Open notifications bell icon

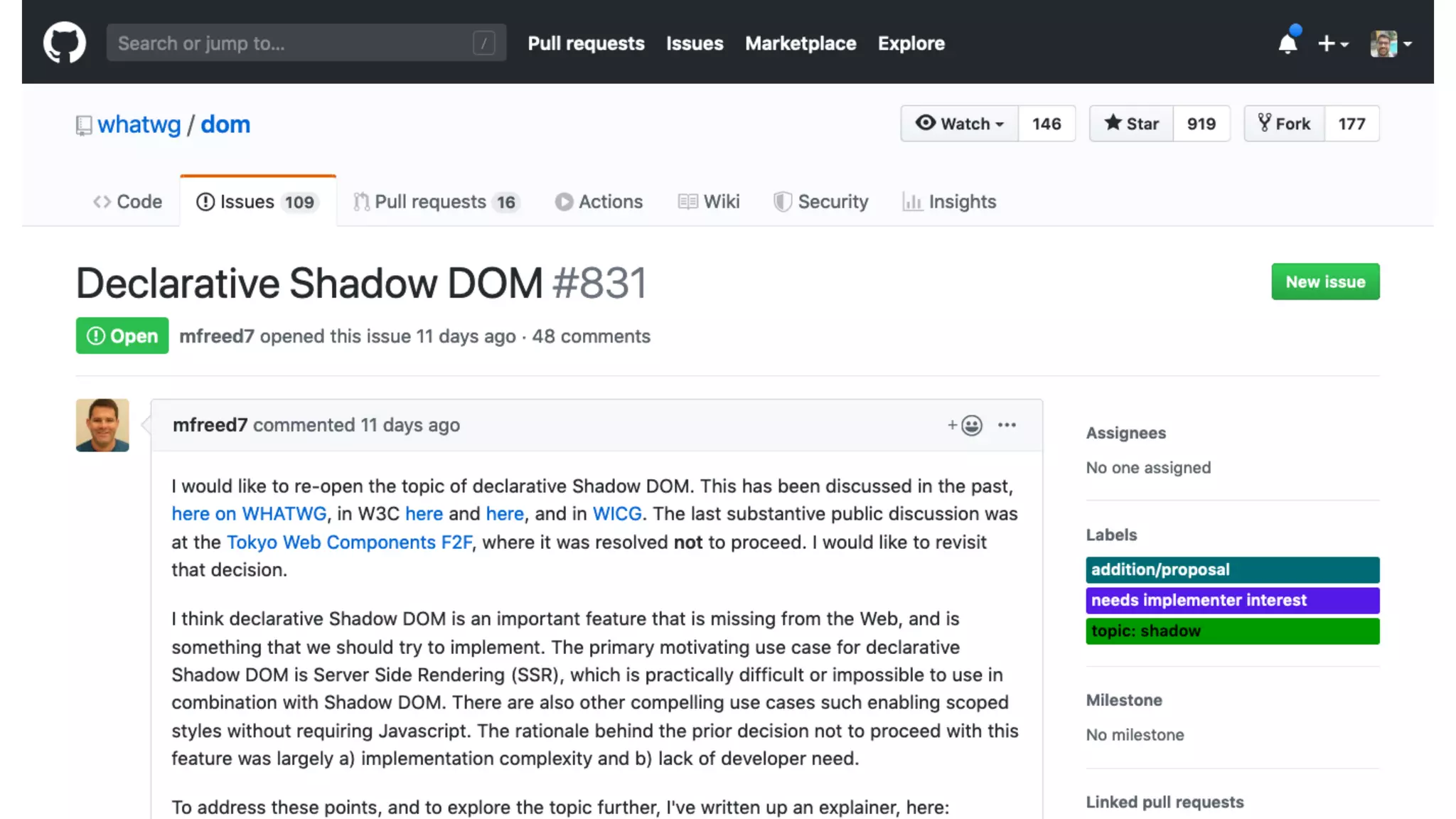click(1288, 43)
